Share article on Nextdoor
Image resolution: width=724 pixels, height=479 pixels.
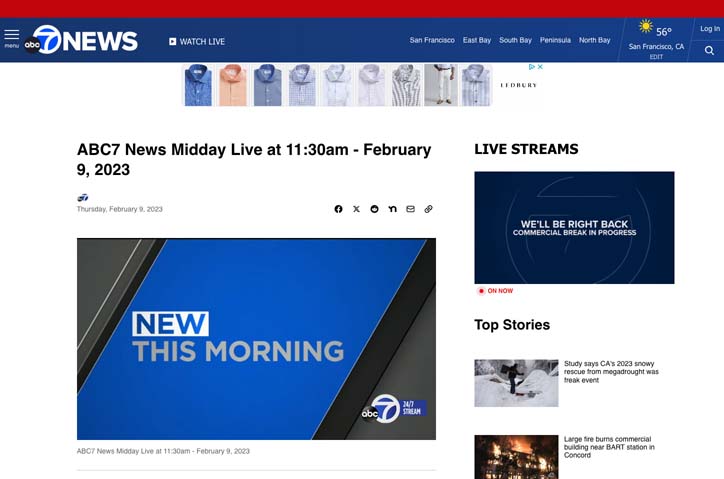pyautogui.click(x=392, y=209)
